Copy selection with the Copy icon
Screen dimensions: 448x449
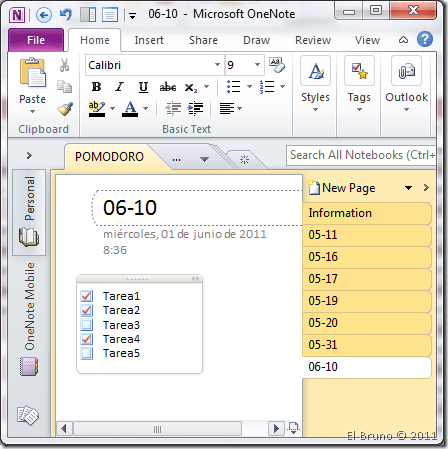click(x=64, y=86)
